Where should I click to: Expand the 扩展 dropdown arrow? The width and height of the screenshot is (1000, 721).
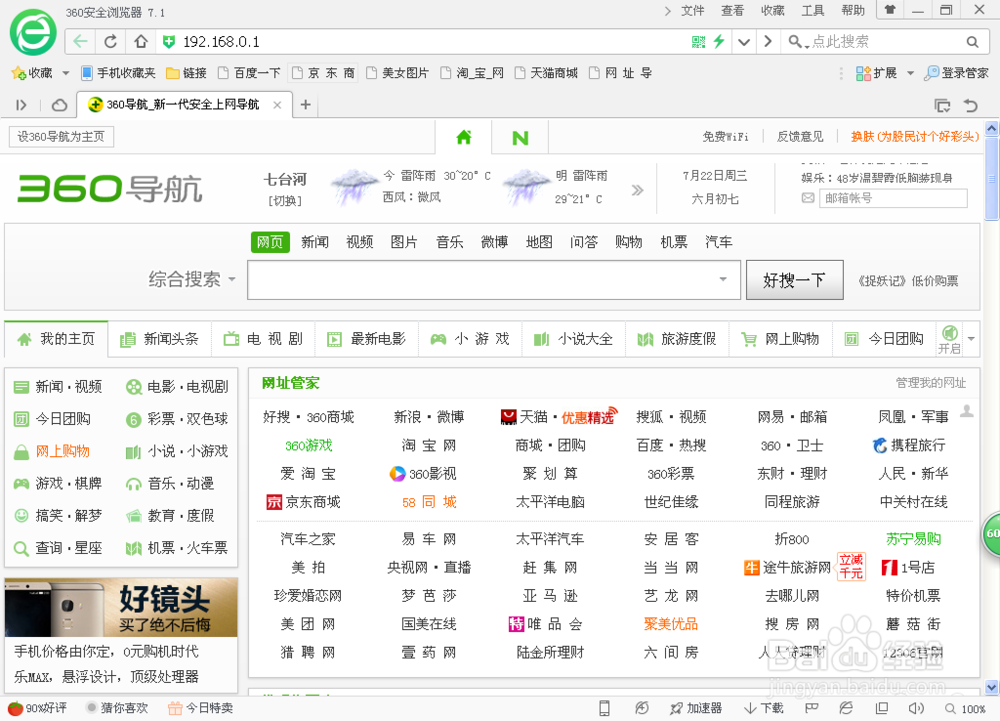coord(910,73)
